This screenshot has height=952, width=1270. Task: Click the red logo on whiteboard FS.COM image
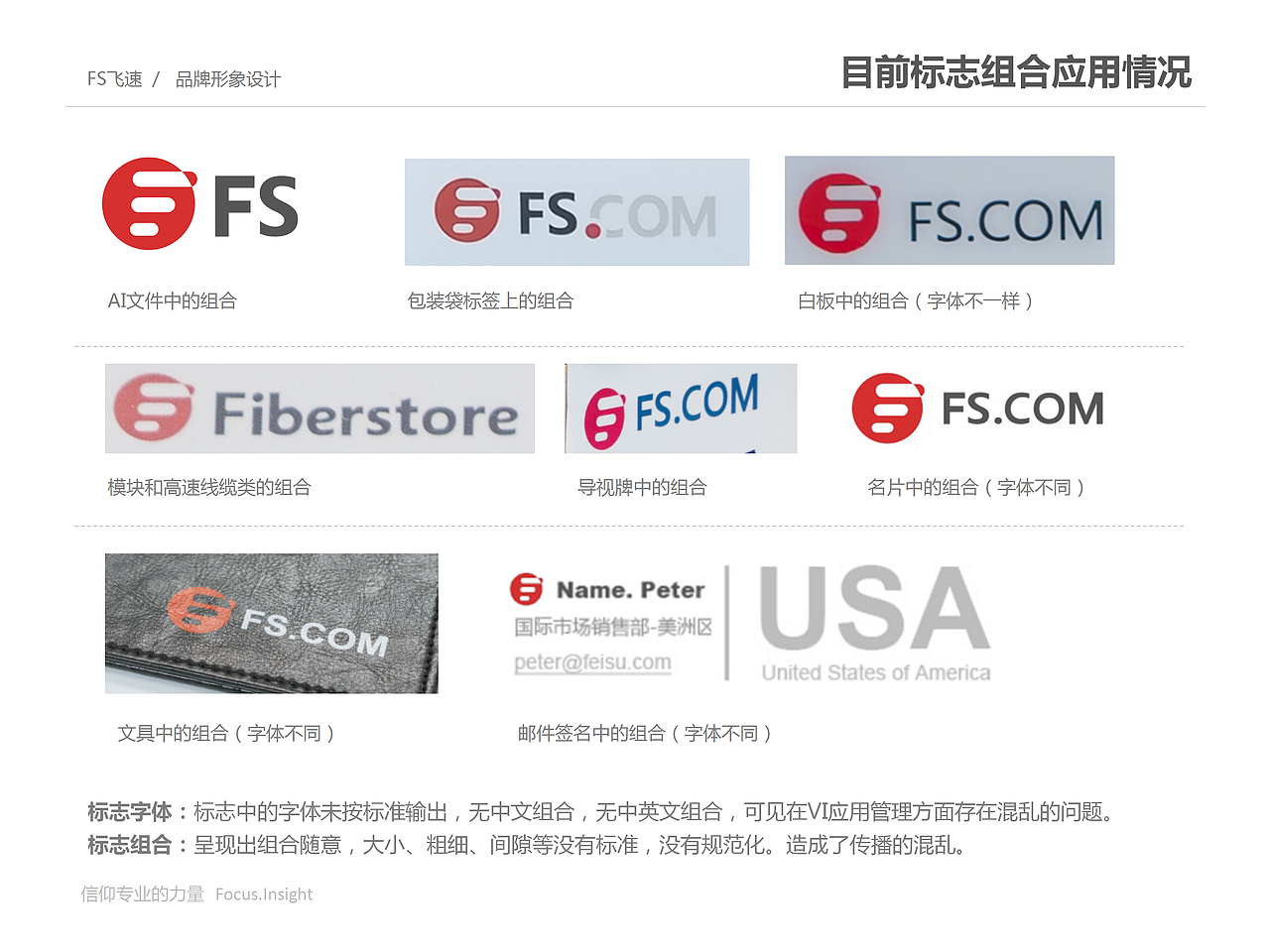tap(839, 213)
